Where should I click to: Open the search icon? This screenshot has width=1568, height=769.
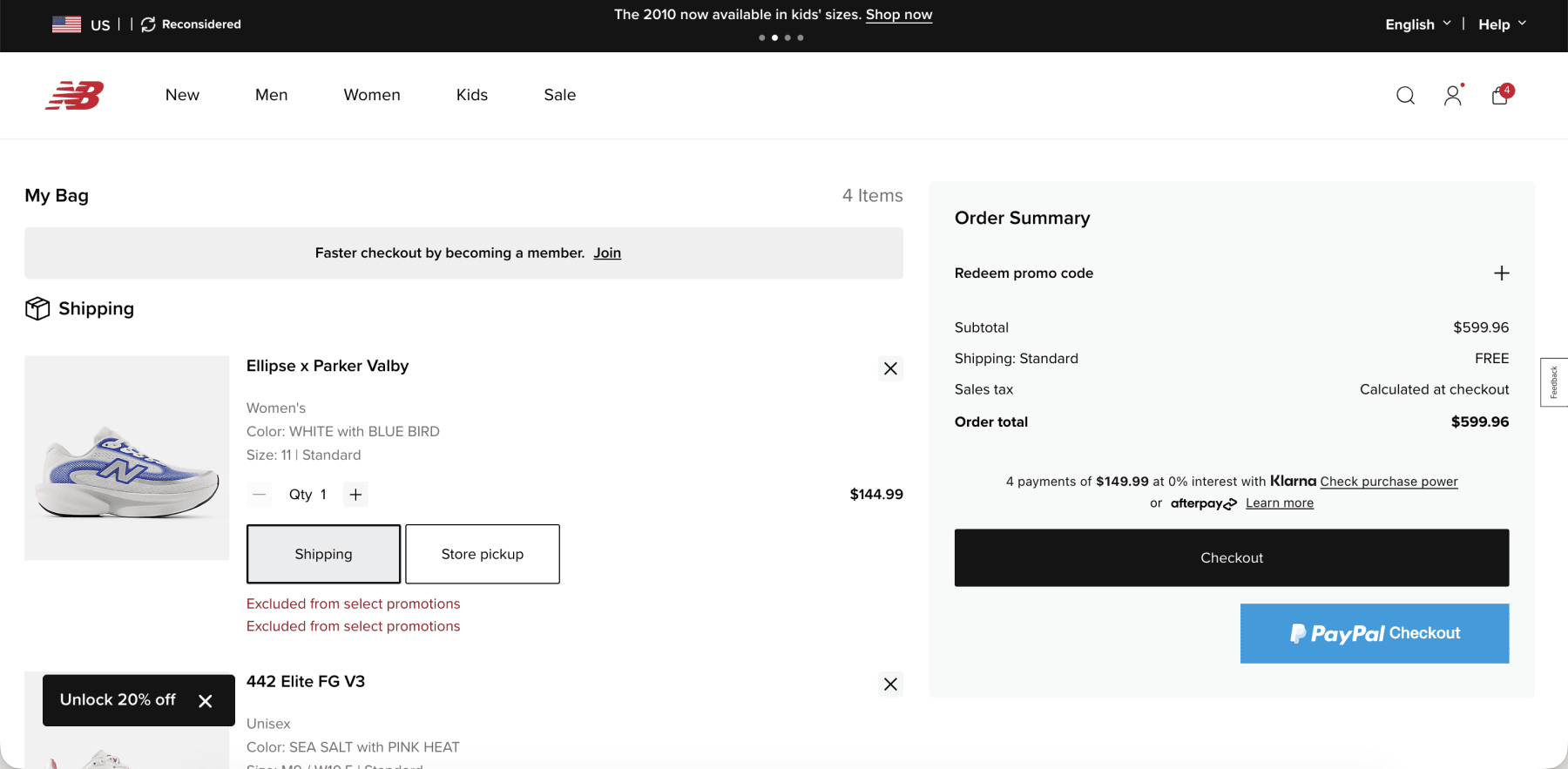1405,95
